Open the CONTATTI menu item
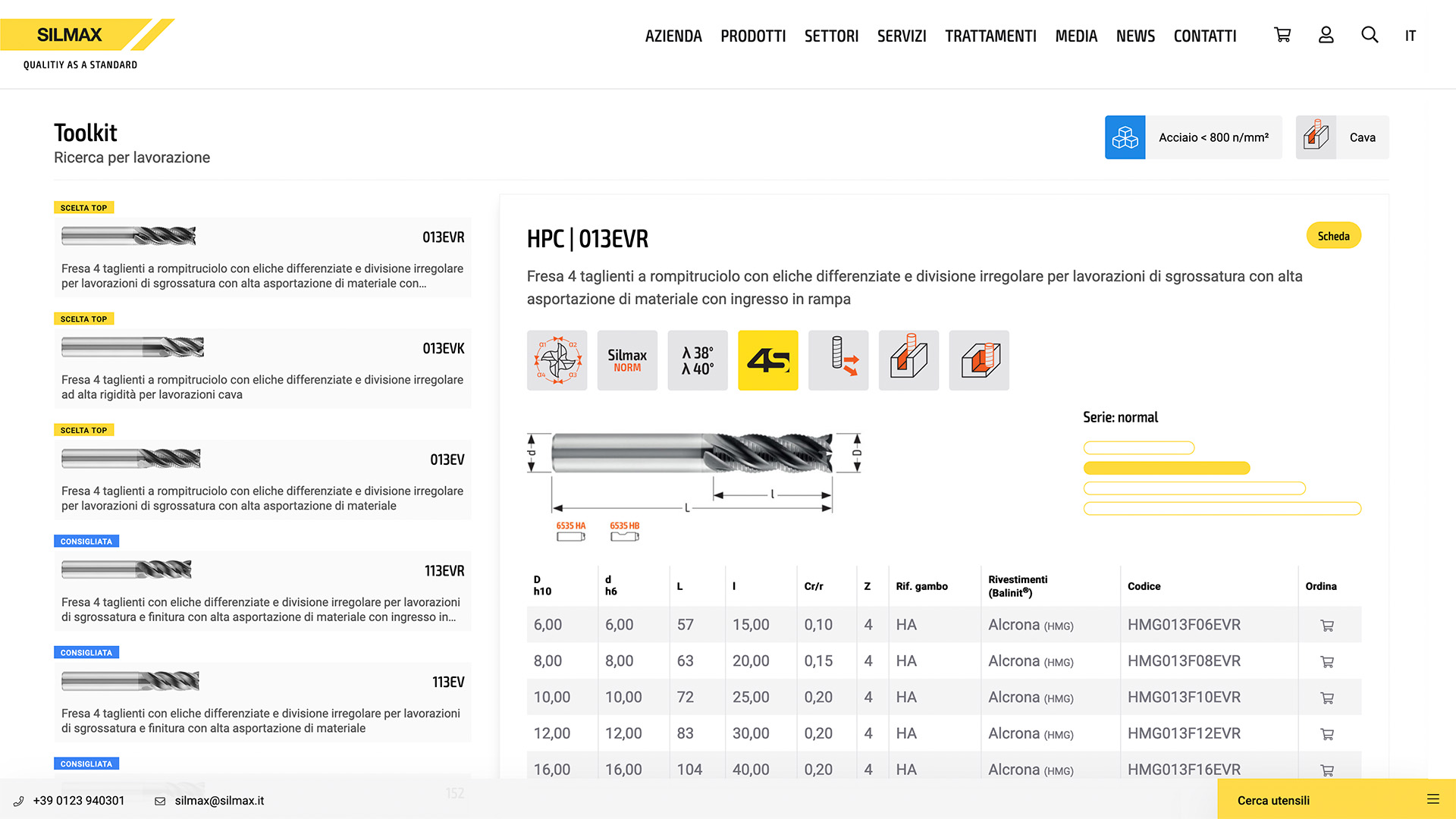Image resolution: width=1456 pixels, height=819 pixels. click(1205, 36)
